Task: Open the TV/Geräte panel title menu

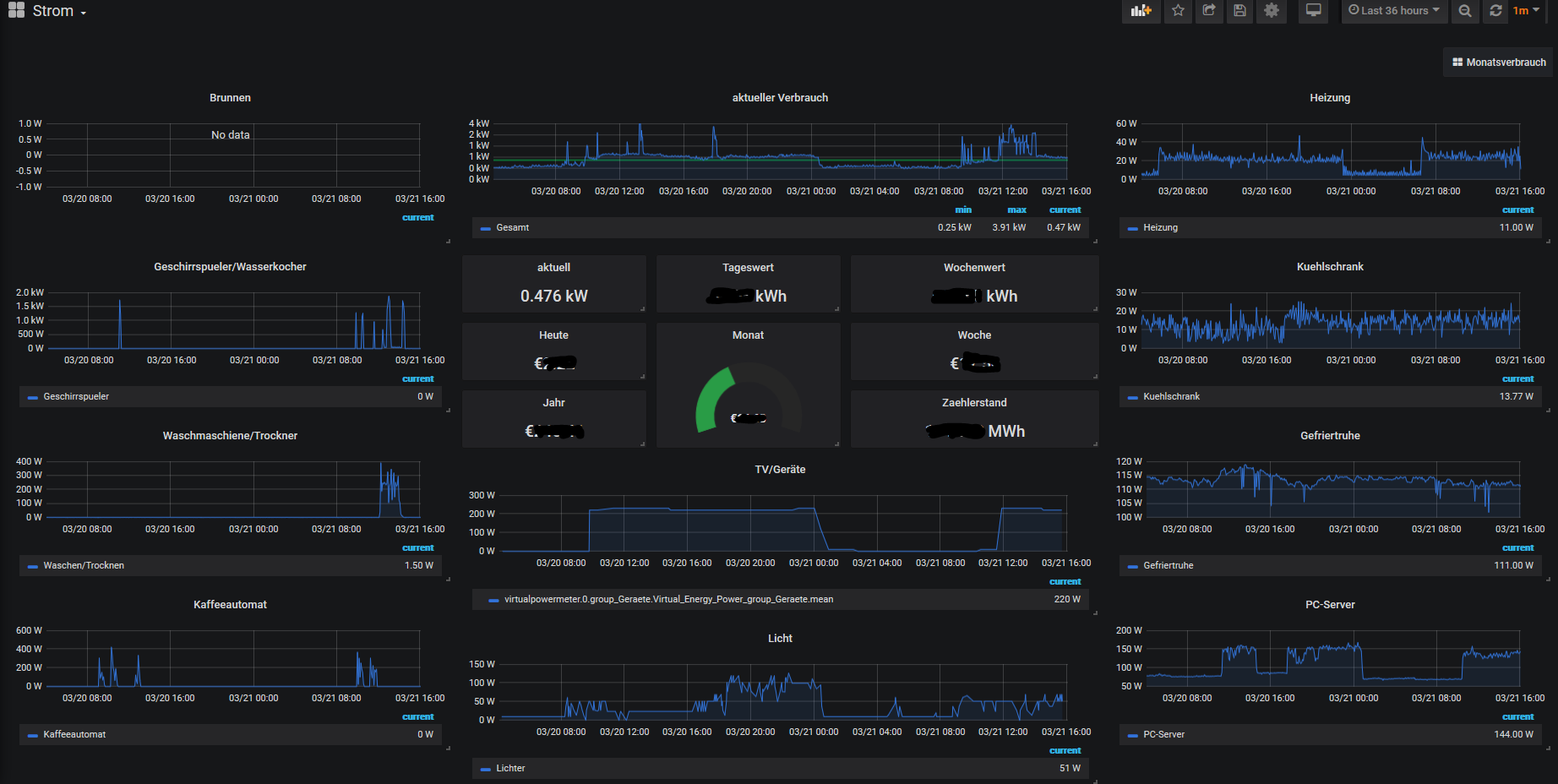Action: coord(780,470)
